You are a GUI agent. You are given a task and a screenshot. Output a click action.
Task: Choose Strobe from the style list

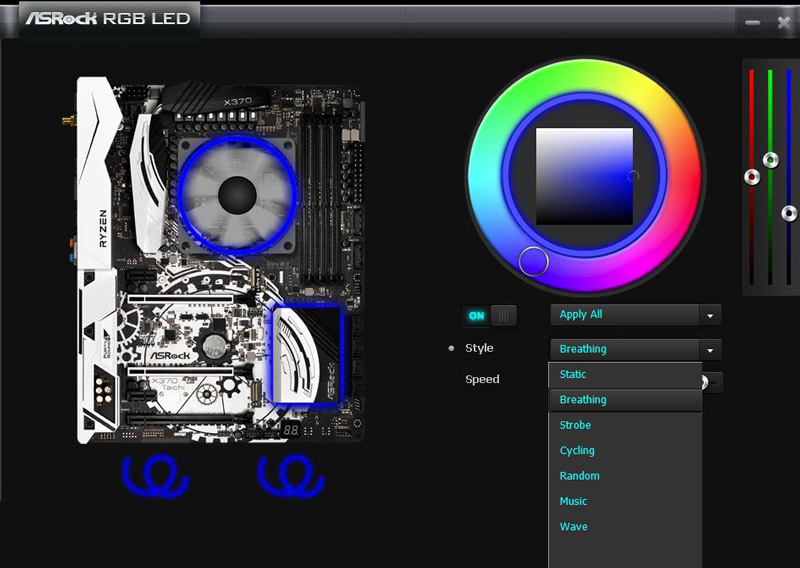pyautogui.click(x=625, y=425)
